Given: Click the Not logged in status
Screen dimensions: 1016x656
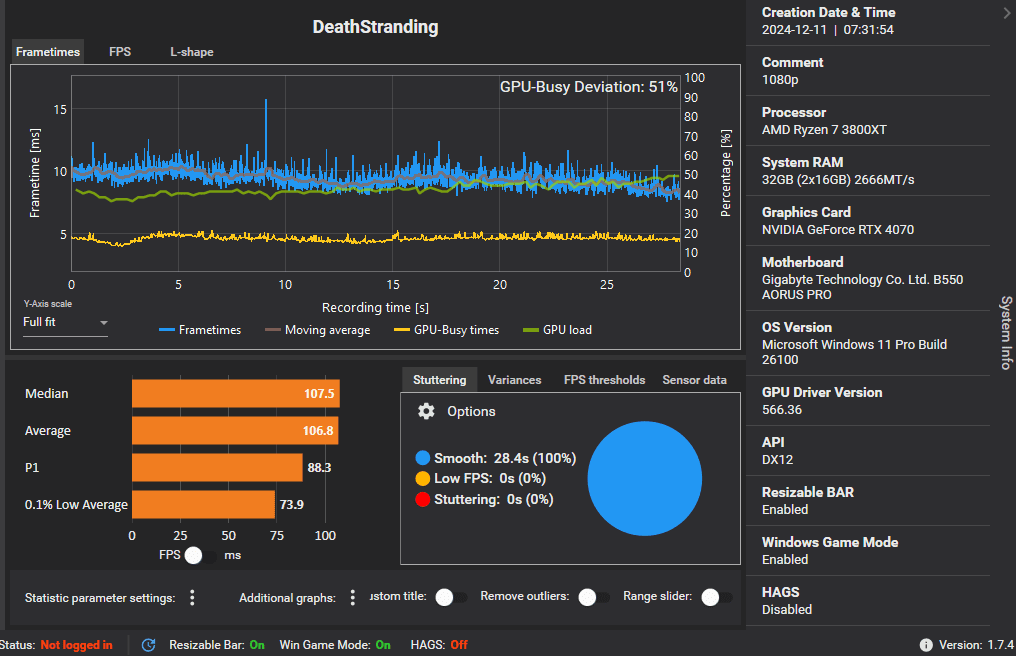Looking at the screenshot, I should coord(76,645).
